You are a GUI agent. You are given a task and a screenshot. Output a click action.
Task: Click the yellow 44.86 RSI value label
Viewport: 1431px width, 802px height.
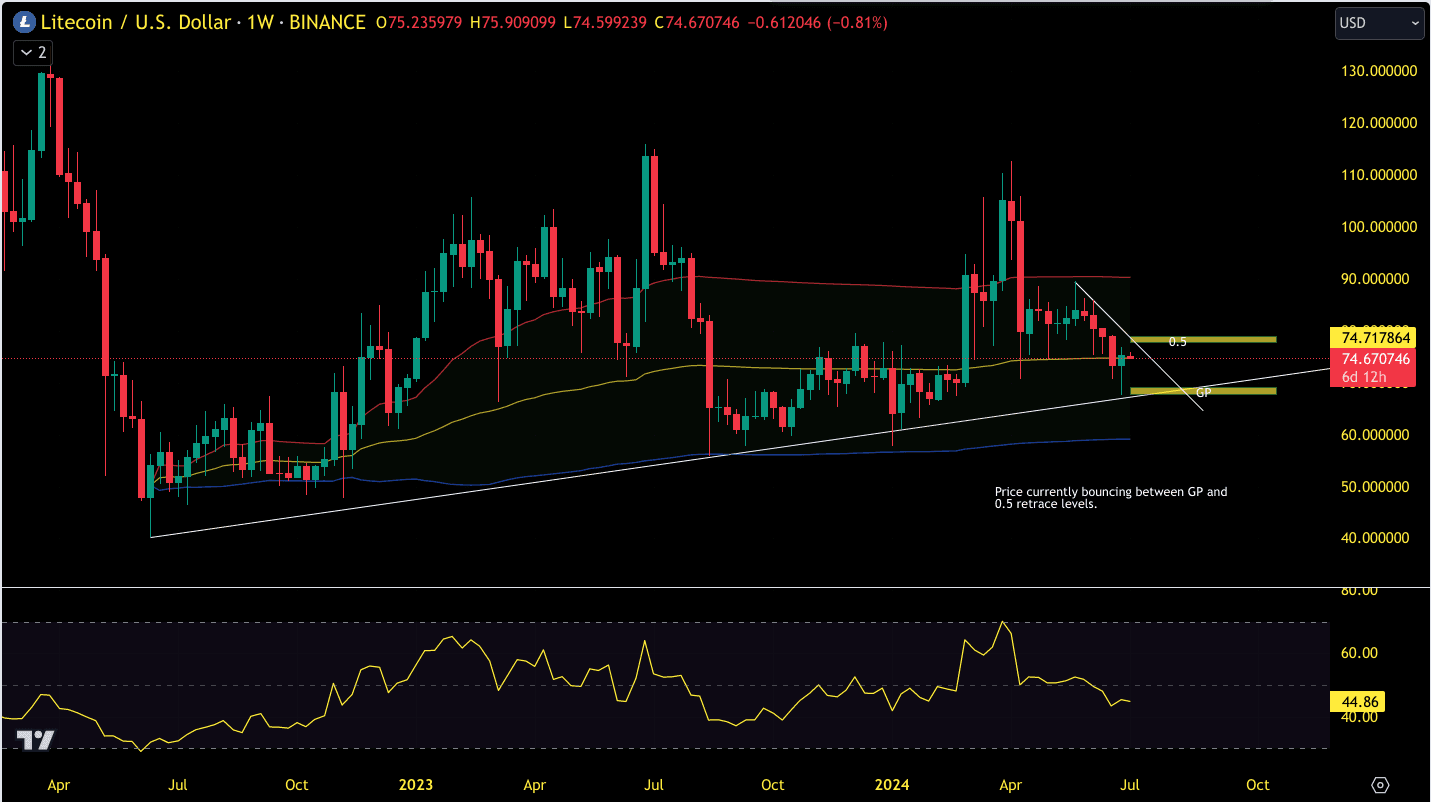pyautogui.click(x=1359, y=701)
